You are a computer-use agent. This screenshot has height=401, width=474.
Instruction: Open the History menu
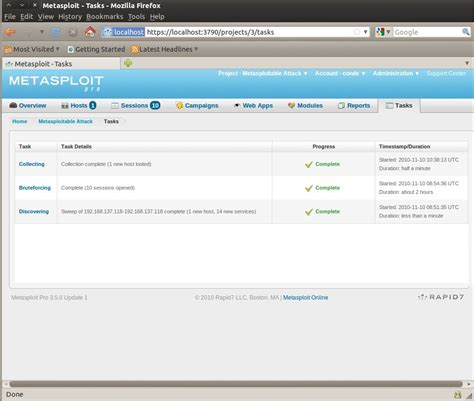70,17
